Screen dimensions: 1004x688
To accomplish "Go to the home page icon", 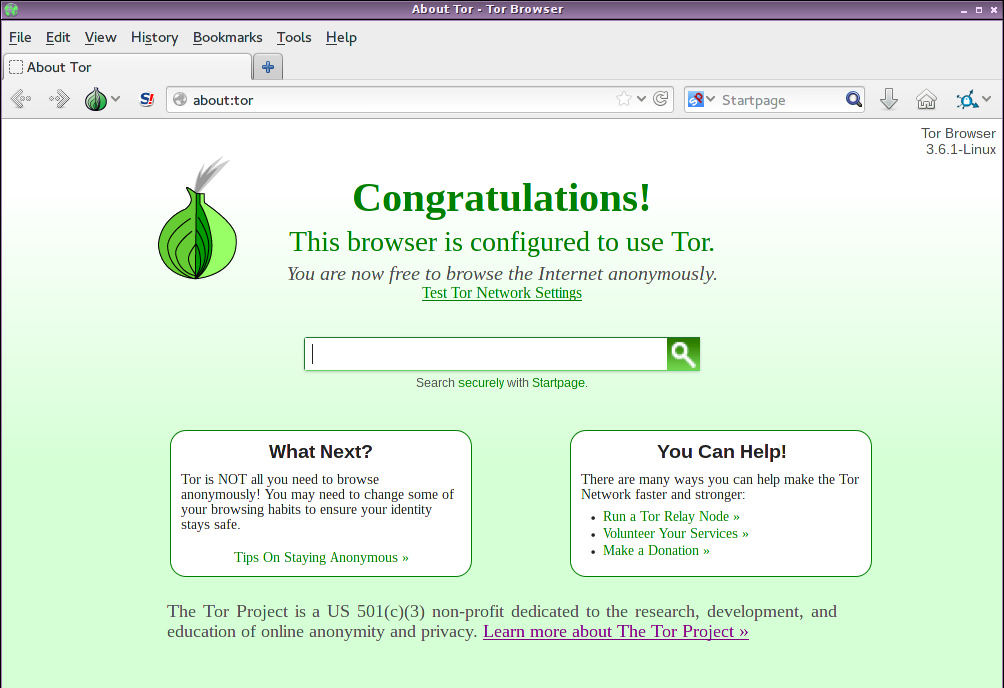I will 926,99.
